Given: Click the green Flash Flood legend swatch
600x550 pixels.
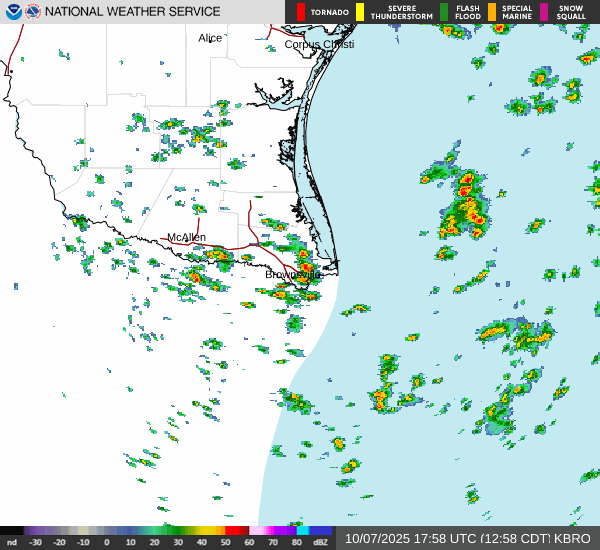Looking at the screenshot, I should coord(444,12).
